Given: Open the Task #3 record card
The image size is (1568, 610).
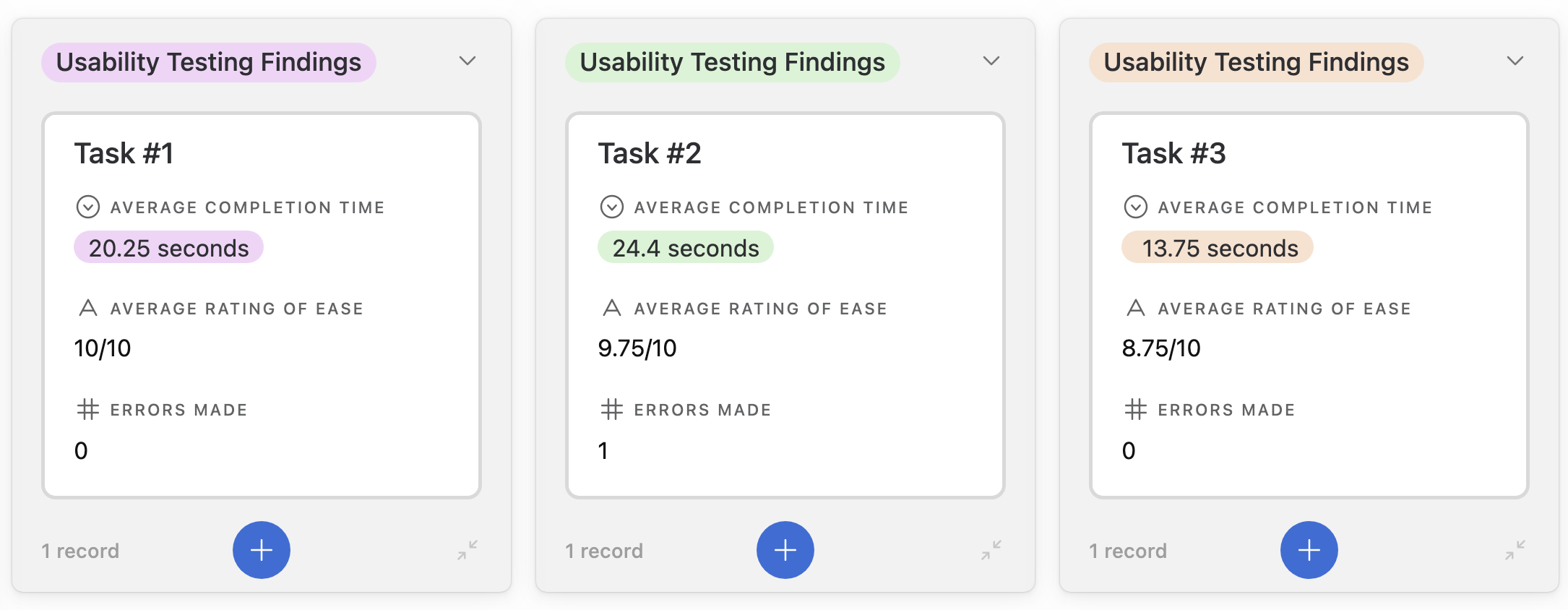Looking at the screenshot, I should tap(1309, 305).
